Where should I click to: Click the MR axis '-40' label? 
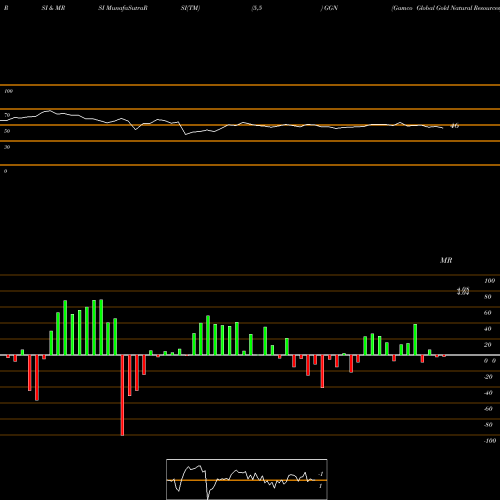pyautogui.click(x=488, y=393)
